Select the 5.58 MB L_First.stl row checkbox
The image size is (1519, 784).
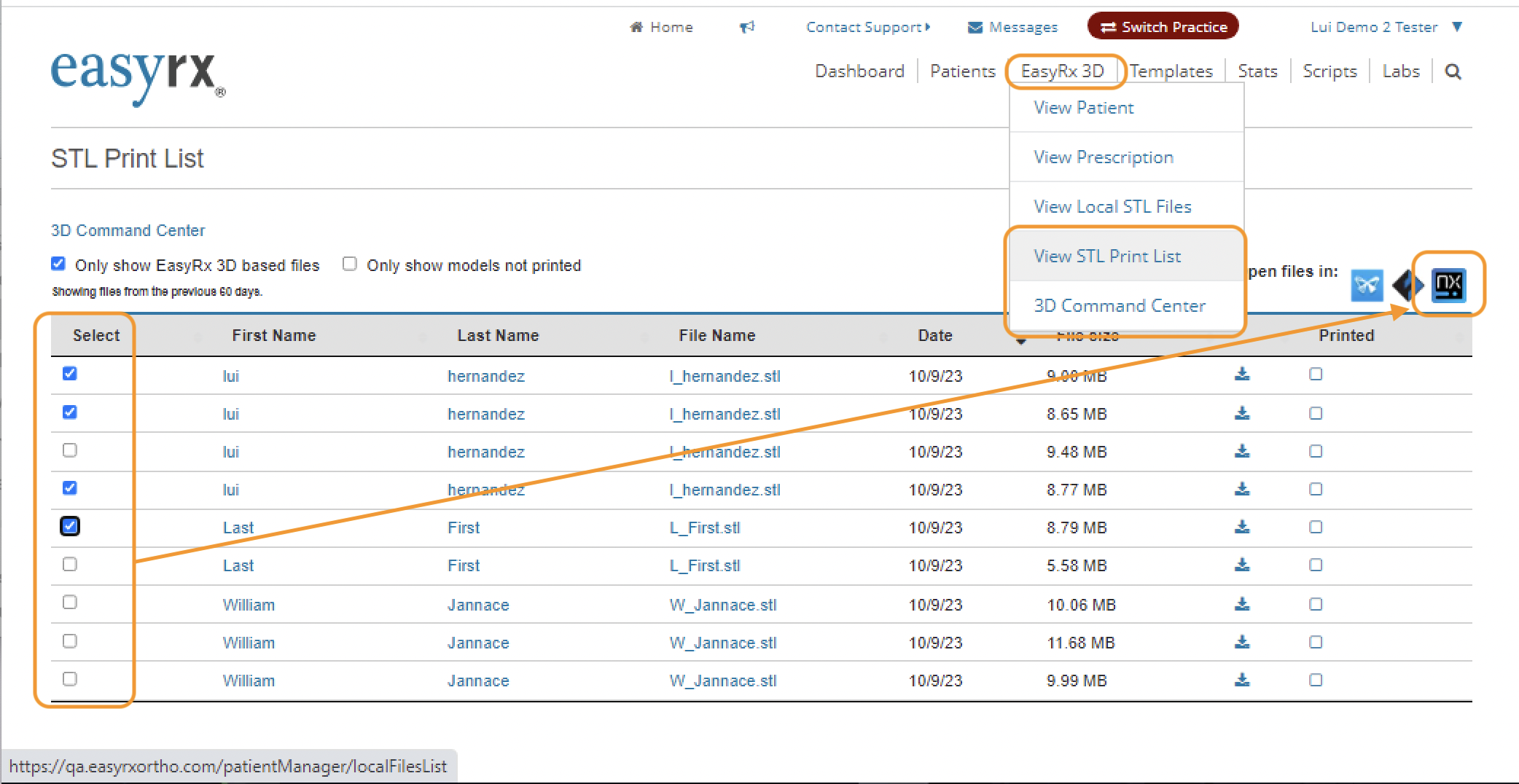coord(70,564)
